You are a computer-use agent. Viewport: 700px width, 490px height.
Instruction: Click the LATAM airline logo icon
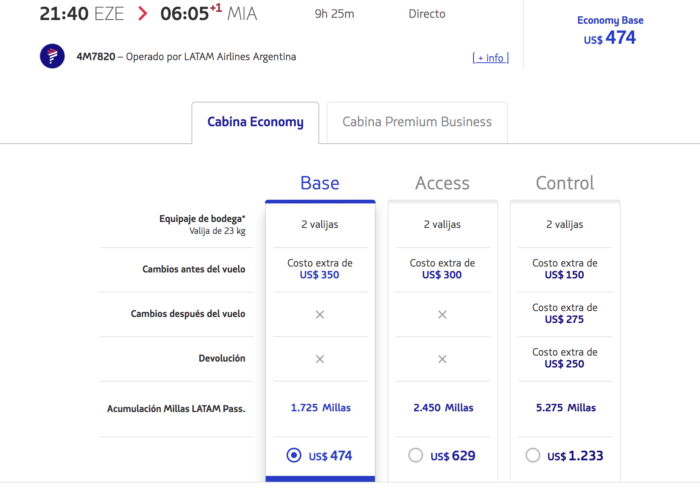[52, 56]
